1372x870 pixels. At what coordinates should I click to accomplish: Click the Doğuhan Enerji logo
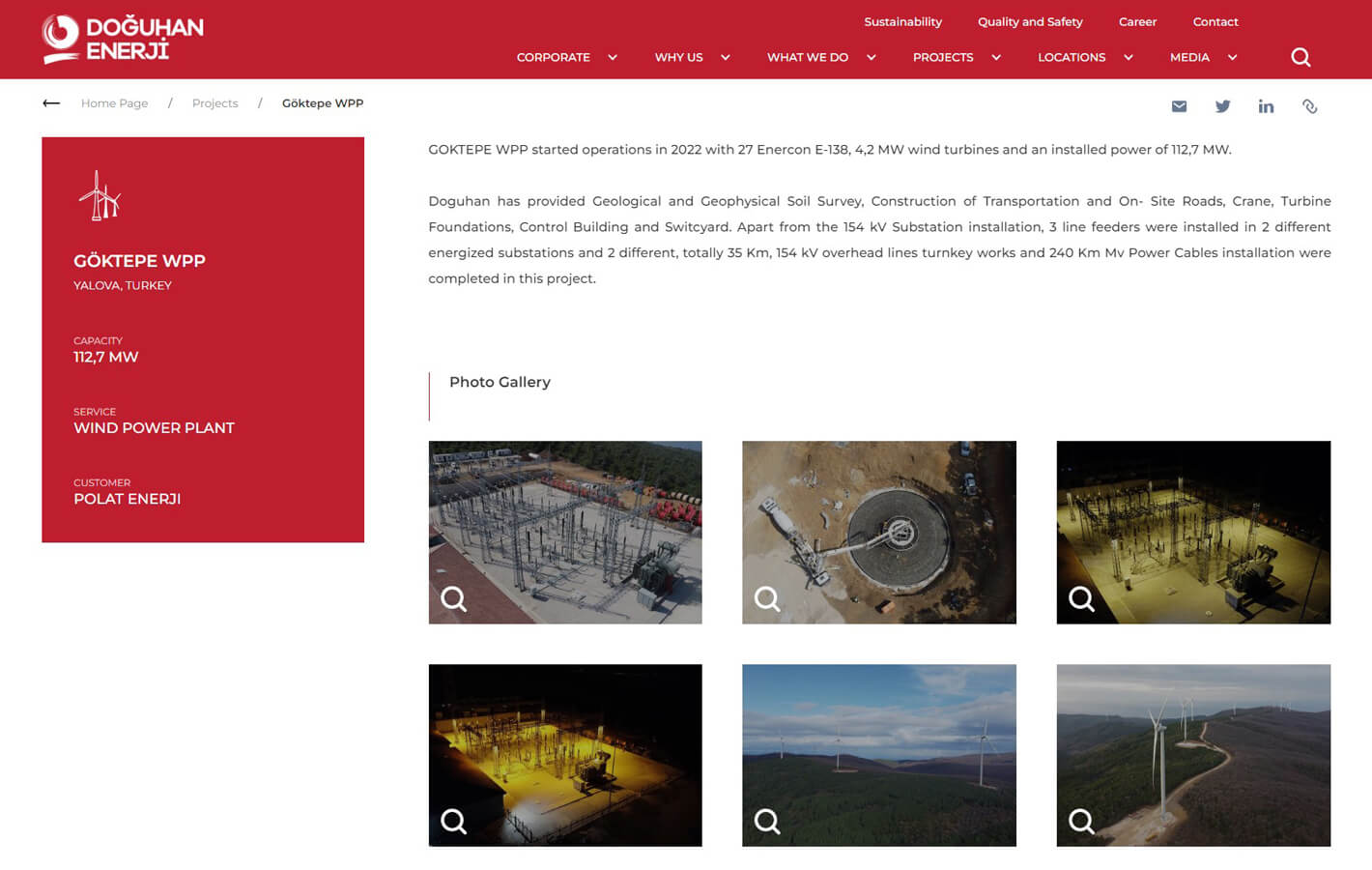point(123,39)
